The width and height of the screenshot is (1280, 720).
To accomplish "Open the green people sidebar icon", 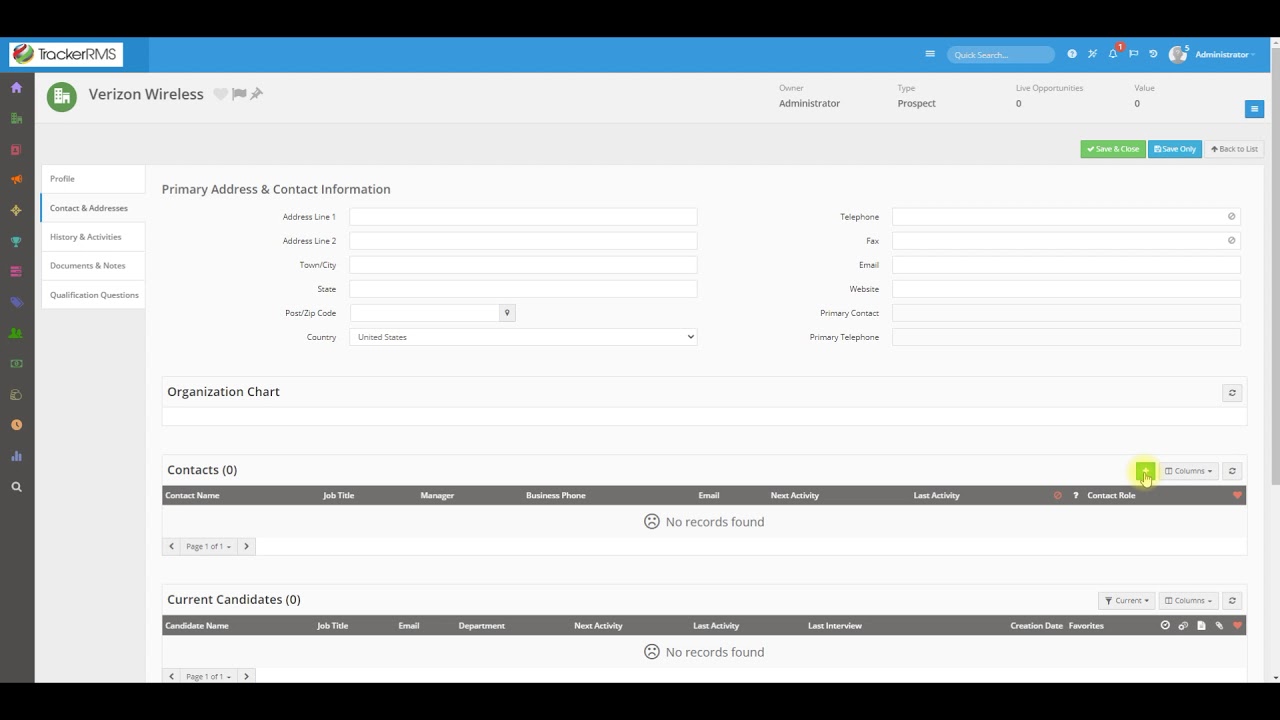I will pos(16,333).
